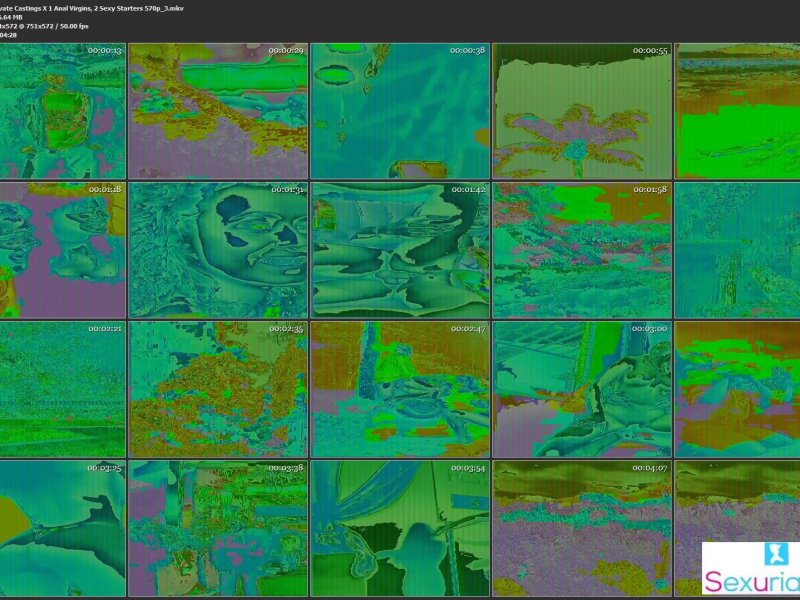800x600 pixels.
Task: Open the frame marked 00:01:42
Action: [400, 250]
